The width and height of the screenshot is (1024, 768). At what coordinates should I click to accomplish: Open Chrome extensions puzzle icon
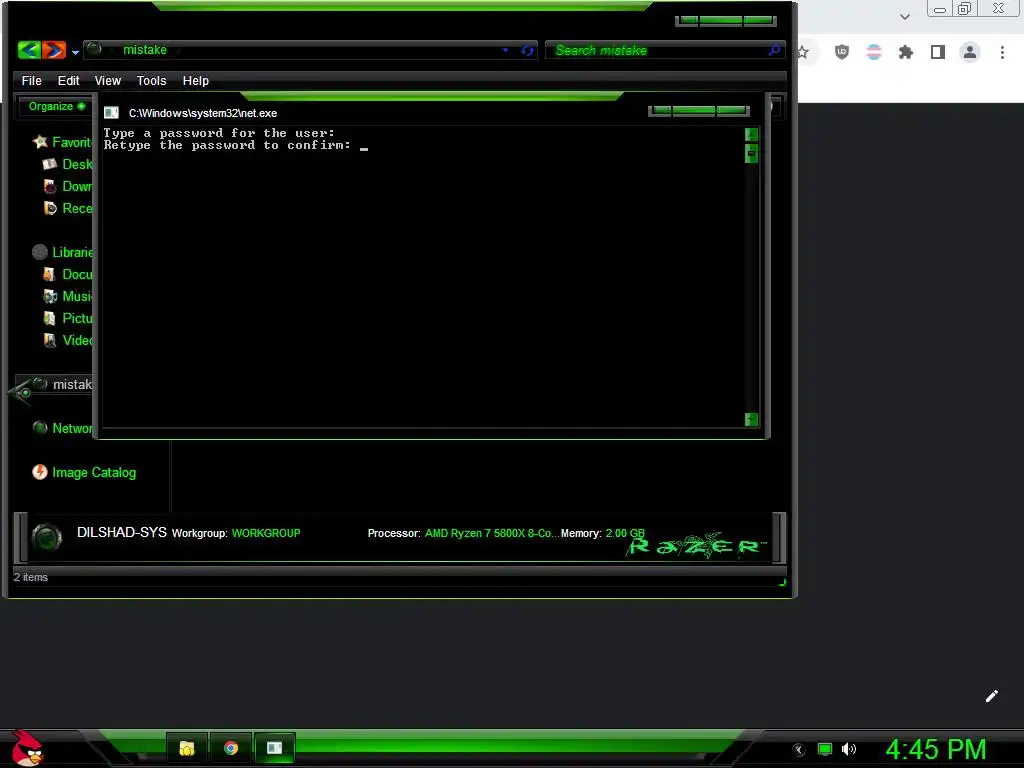906,52
